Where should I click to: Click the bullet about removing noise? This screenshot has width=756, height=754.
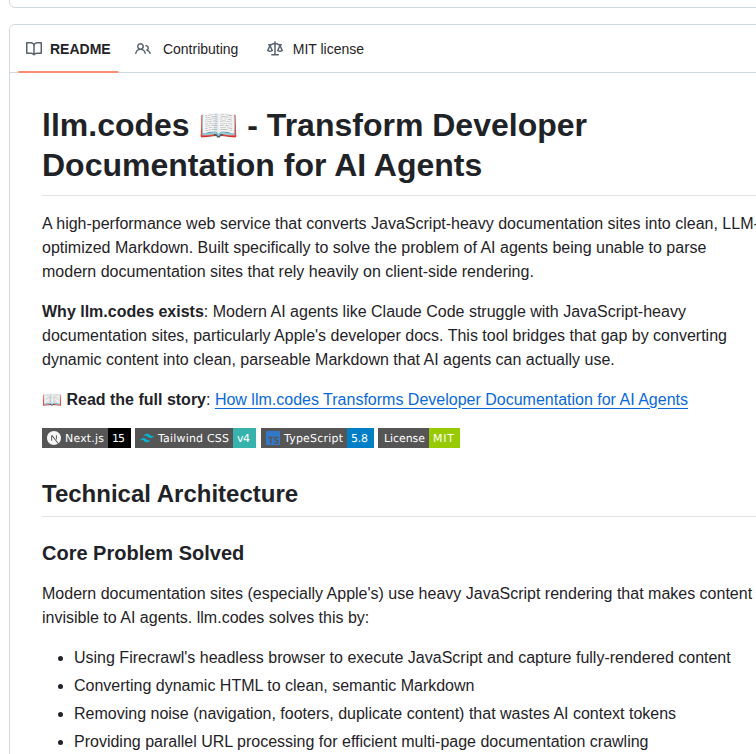tap(375, 714)
